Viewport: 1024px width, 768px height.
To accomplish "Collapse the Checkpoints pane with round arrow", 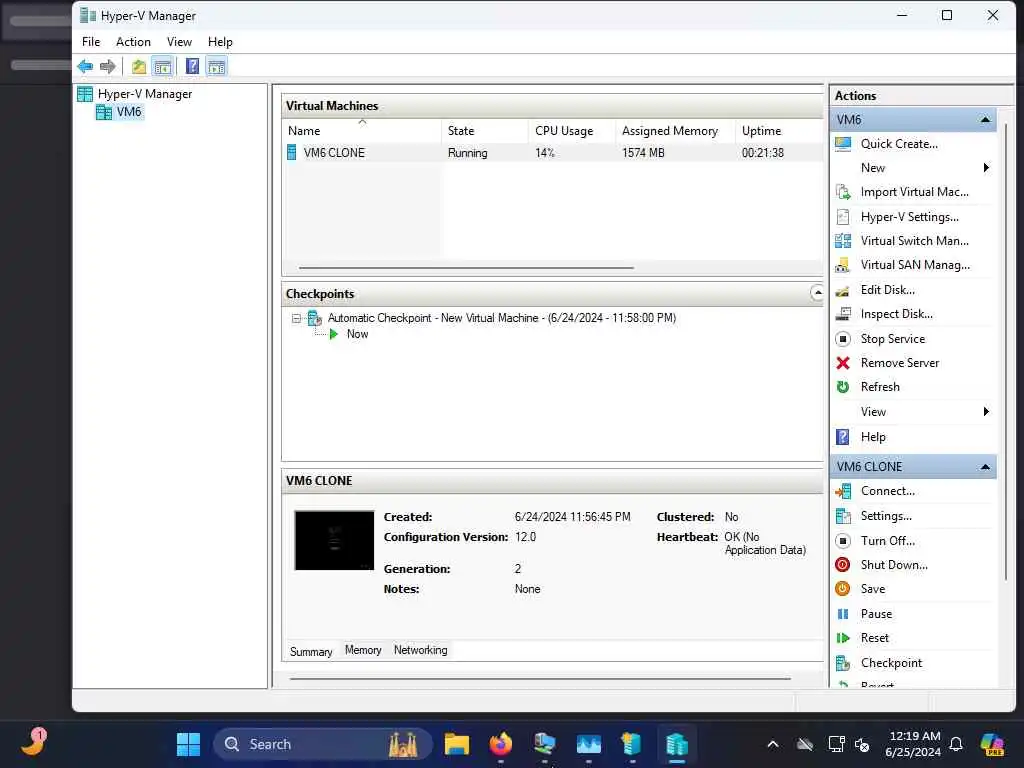I will pyautogui.click(x=816, y=293).
